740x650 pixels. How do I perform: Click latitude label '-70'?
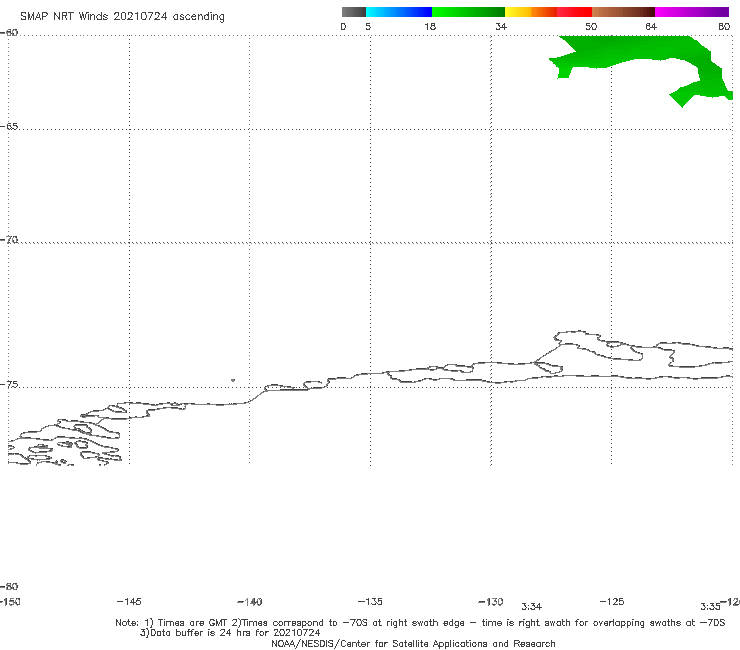(9, 240)
